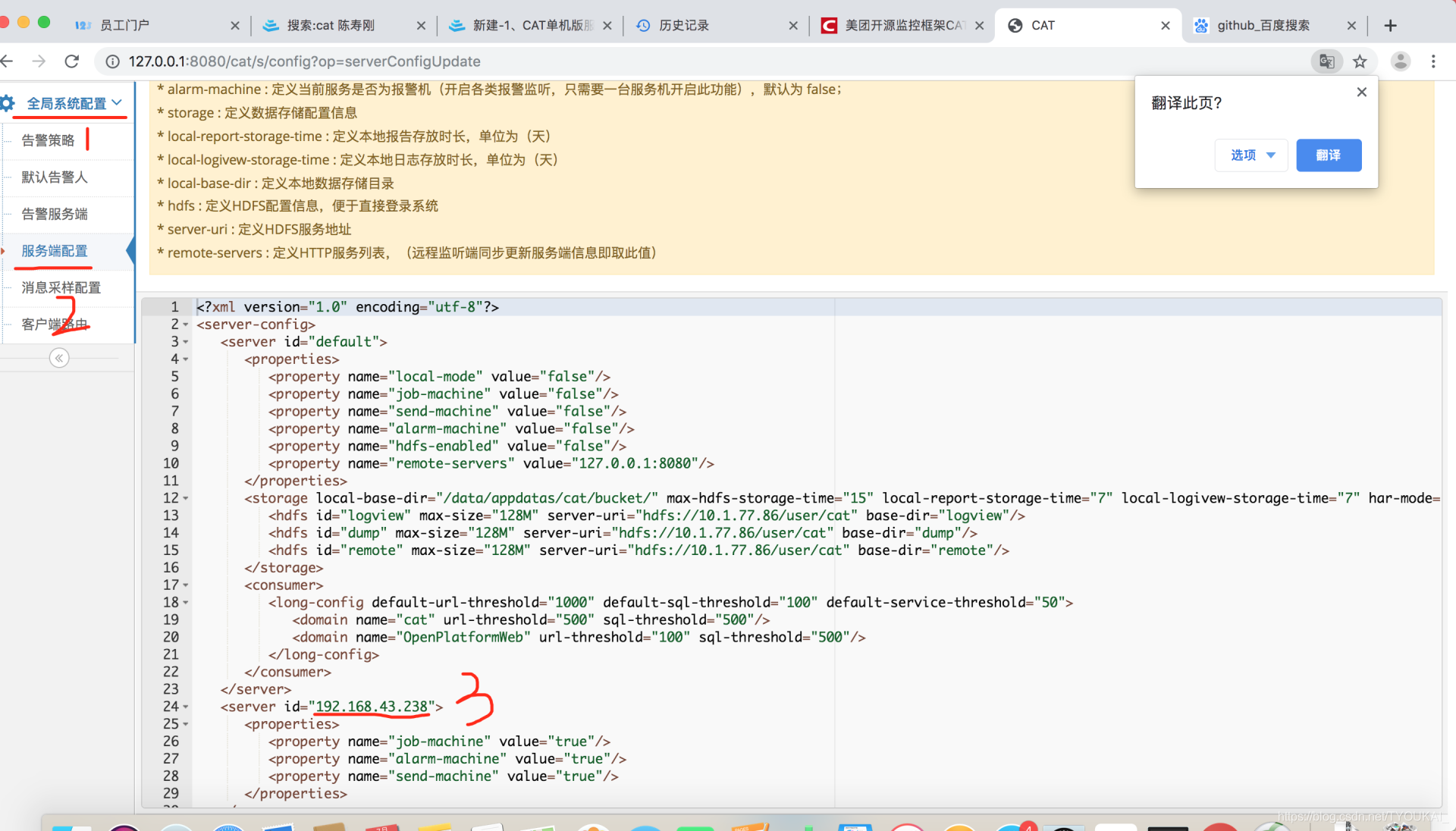
Task: Open the Chrome profile avatar icon
Action: pos(1400,61)
